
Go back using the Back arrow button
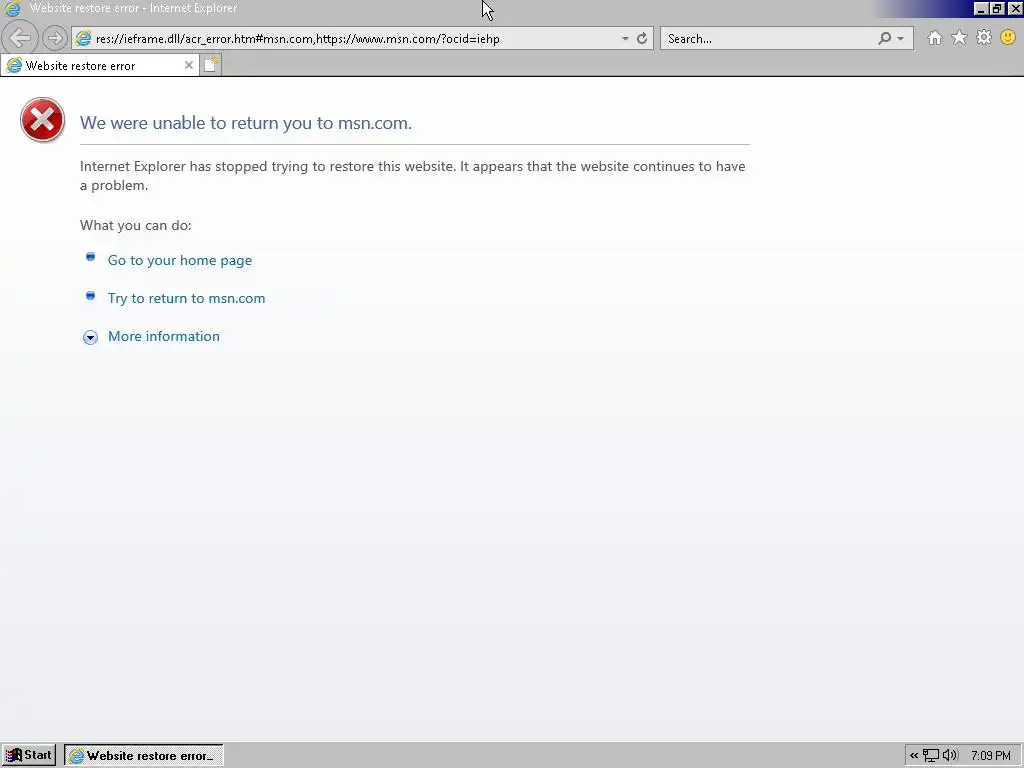(x=20, y=38)
